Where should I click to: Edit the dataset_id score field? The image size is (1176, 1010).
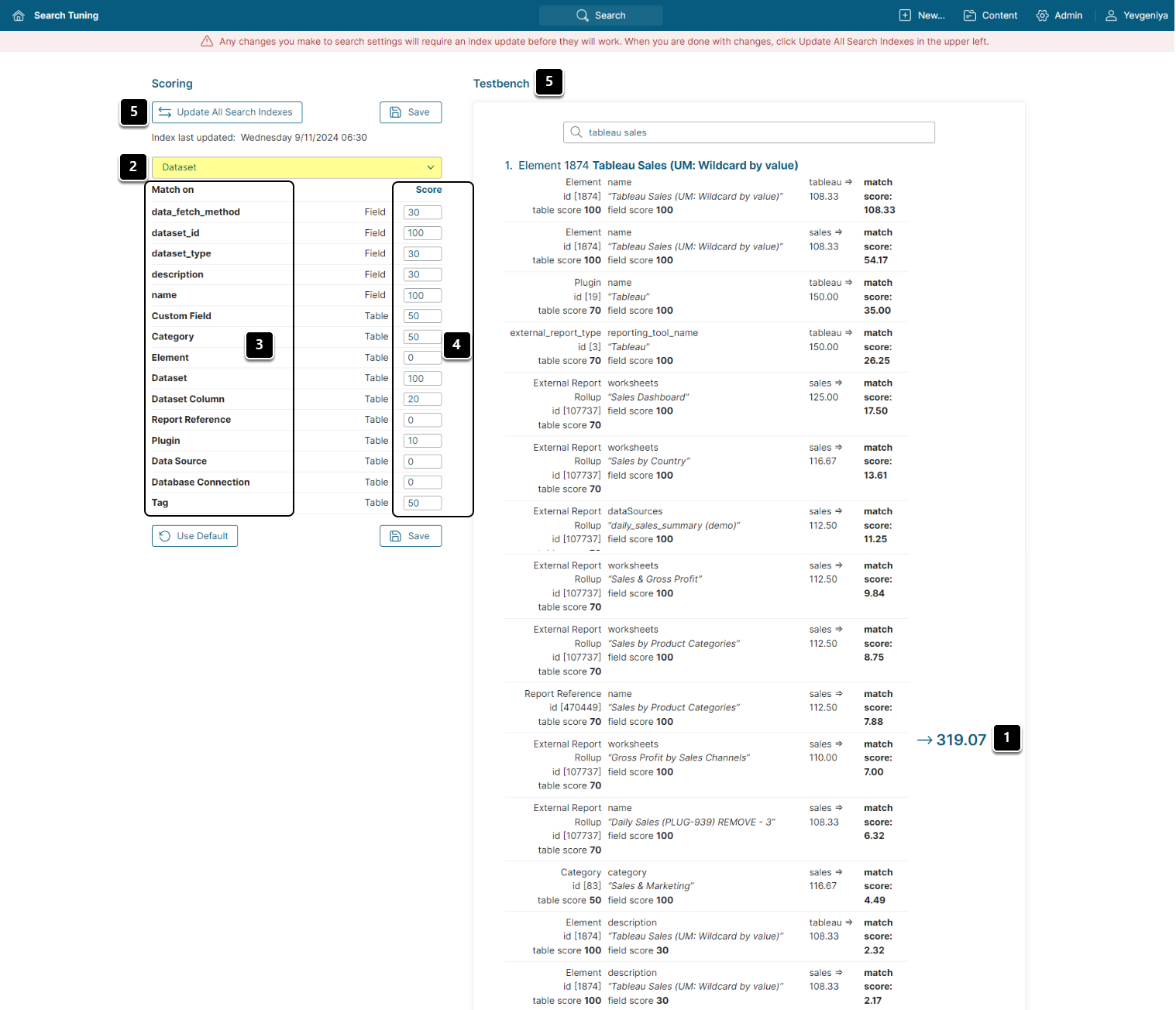click(x=422, y=233)
